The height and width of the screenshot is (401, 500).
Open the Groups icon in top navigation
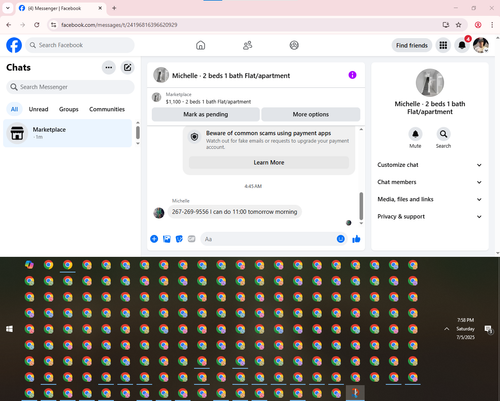[294, 45]
